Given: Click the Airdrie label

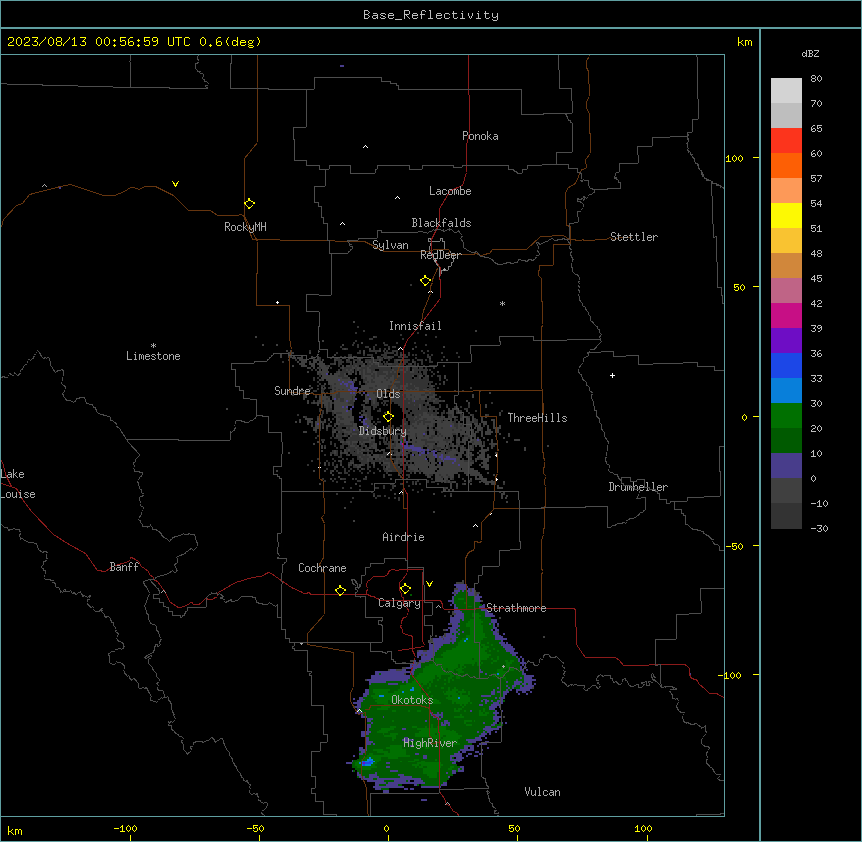Looking at the screenshot, I should click(x=403, y=537).
